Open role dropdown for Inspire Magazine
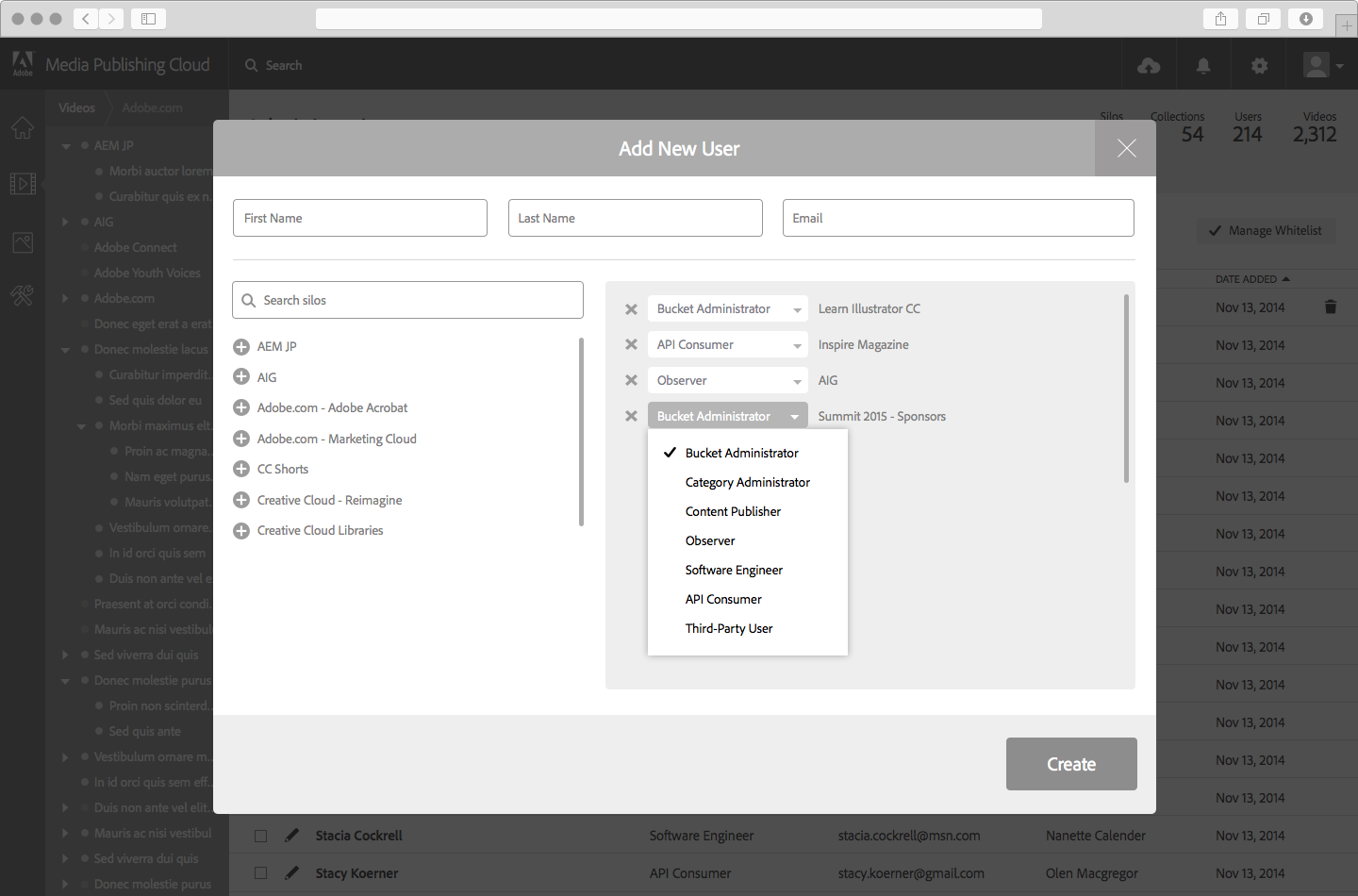The image size is (1358, 896). [728, 344]
